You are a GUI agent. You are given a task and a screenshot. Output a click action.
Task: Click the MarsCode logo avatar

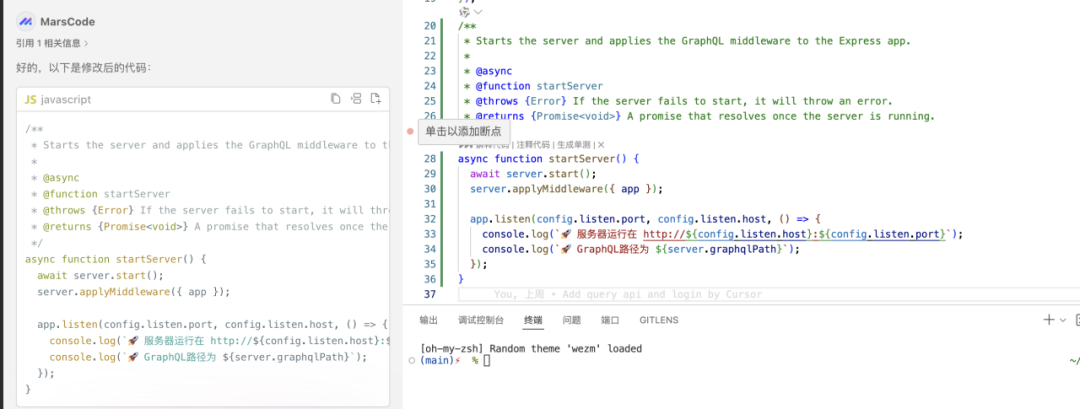(26, 22)
